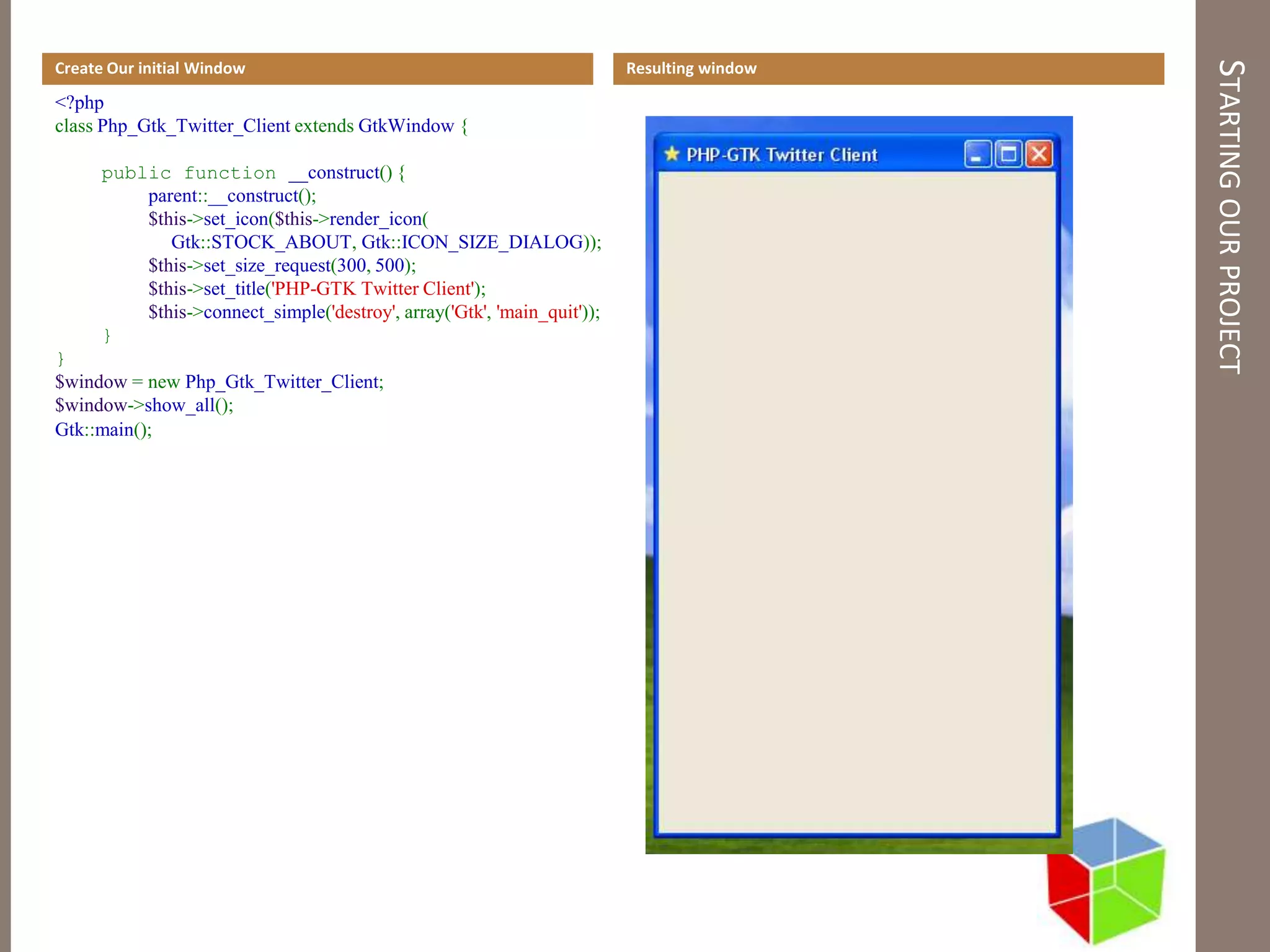Click the empty content area of the Twitter Client window
The width and height of the screenshot is (1270, 952).
857,502
